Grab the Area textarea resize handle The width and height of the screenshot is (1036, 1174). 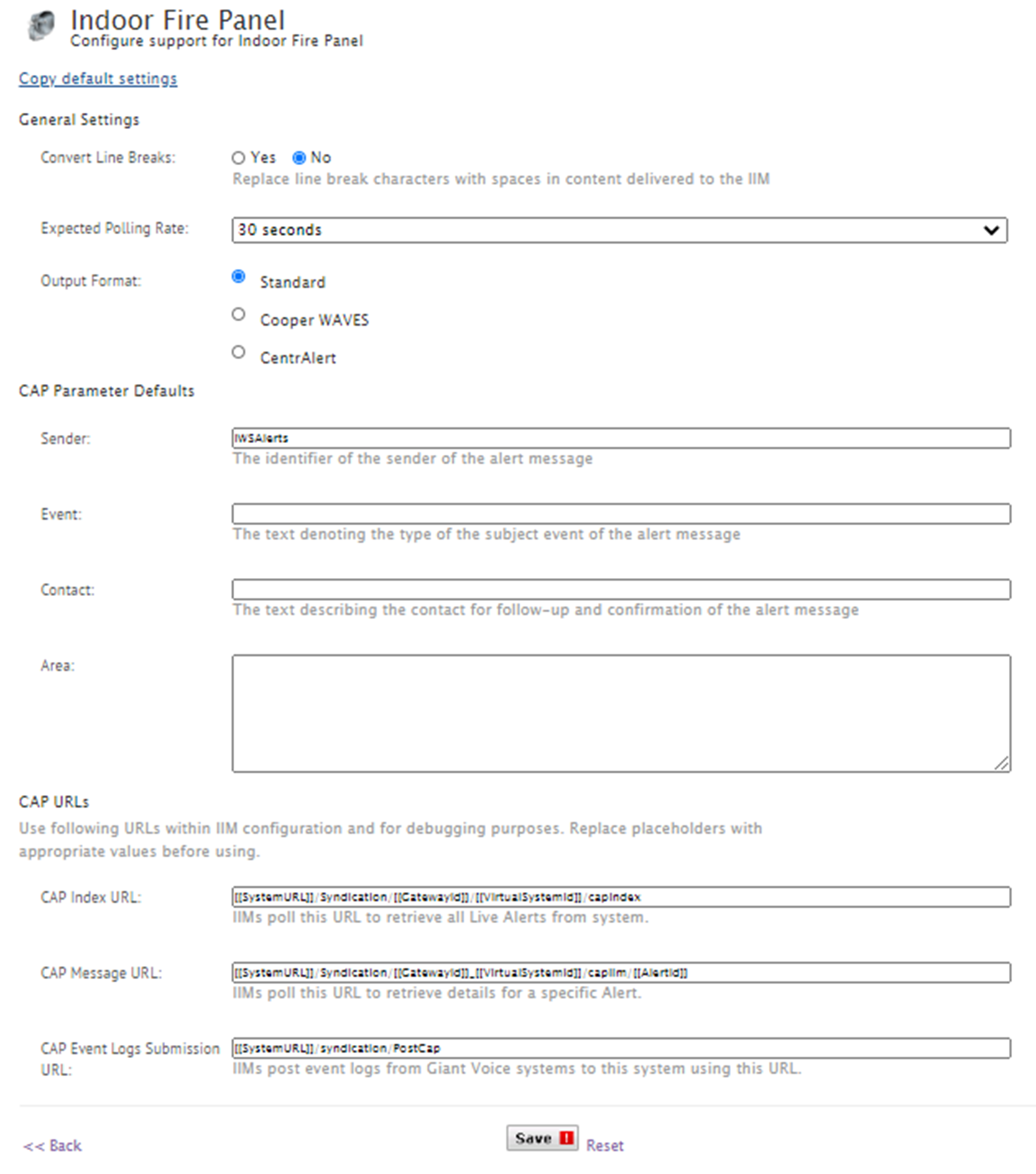coord(1001,763)
